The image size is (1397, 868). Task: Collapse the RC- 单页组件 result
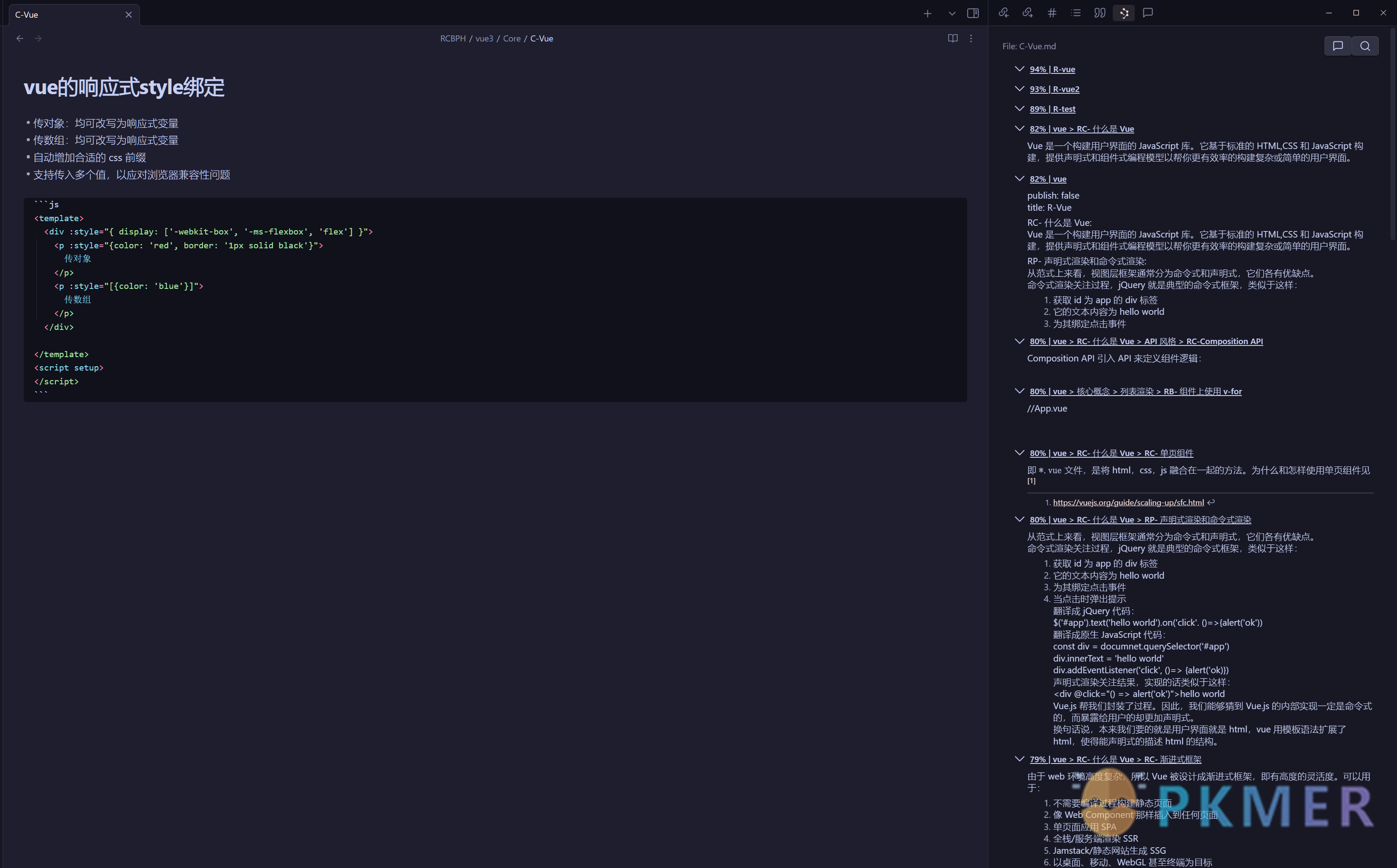tap(1019, 453)
